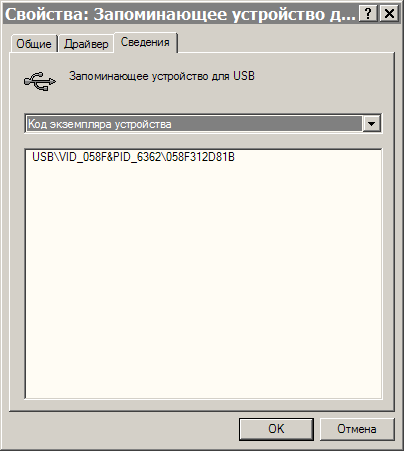Click the bottom blank area of the value list

click(x=203, y=367)
